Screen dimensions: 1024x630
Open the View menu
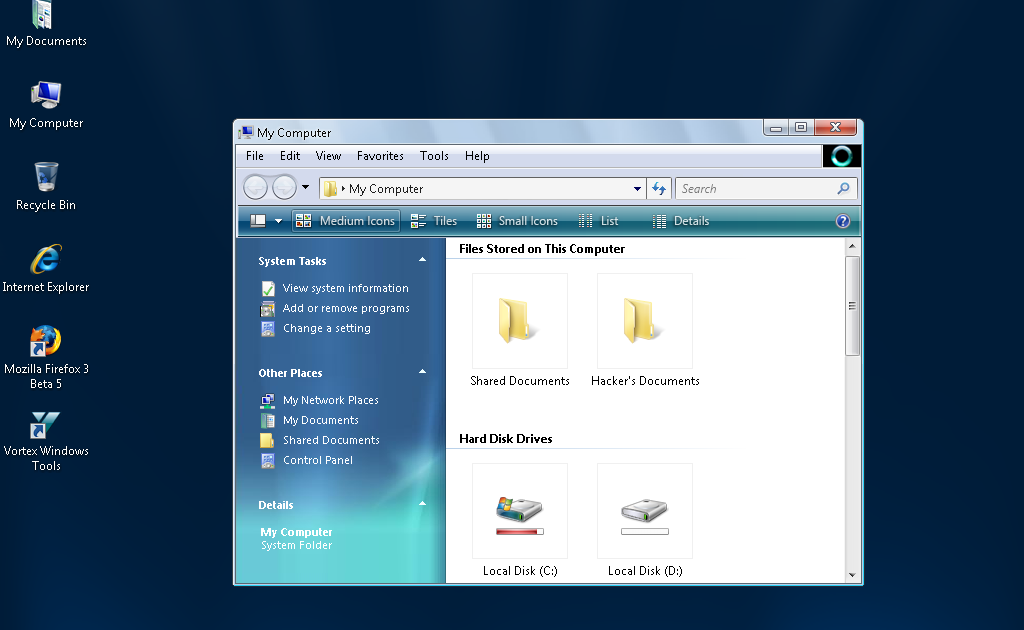tap(328, 156)
